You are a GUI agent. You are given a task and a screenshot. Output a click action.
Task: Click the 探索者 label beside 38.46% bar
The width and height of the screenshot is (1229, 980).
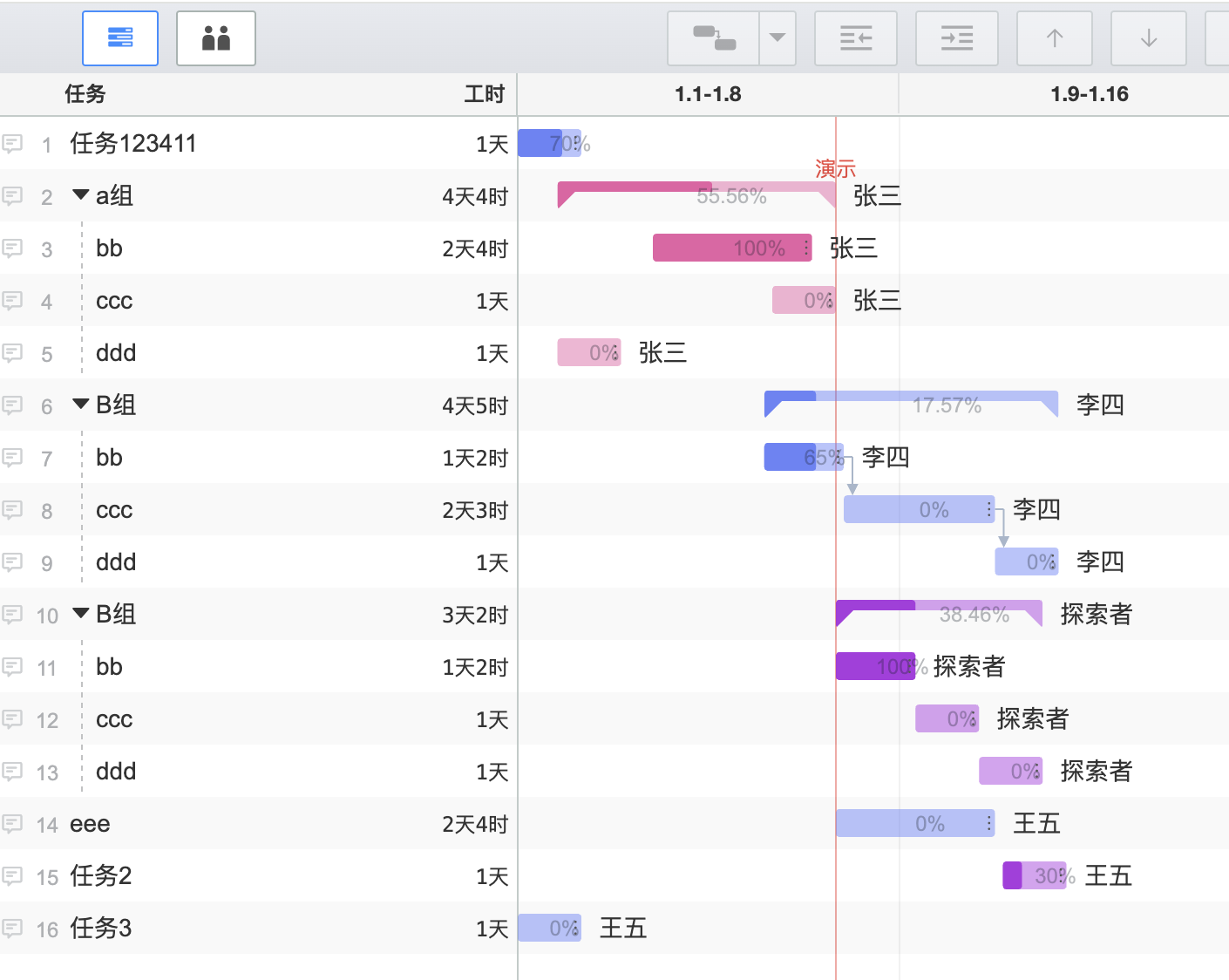tap(1097, 614)
